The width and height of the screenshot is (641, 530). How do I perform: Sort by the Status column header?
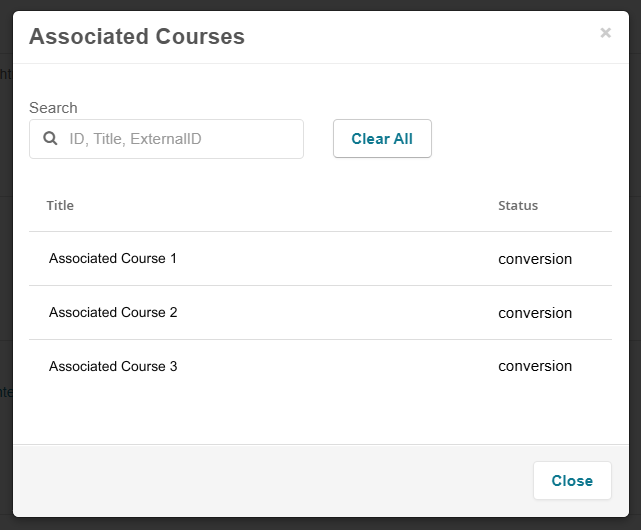click(x=518, y=205)
